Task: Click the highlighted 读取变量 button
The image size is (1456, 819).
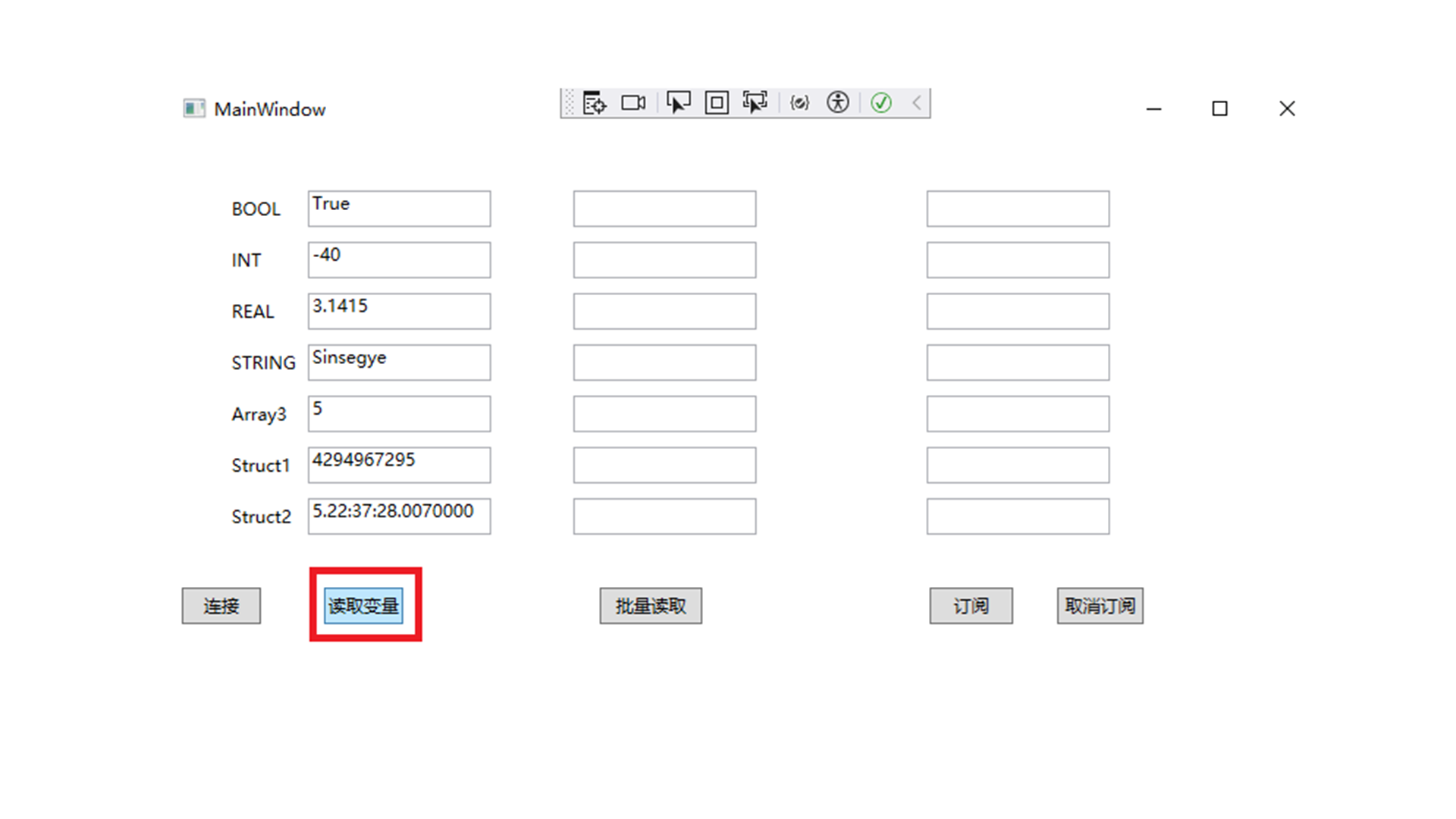Action: [x=363, y=606]
